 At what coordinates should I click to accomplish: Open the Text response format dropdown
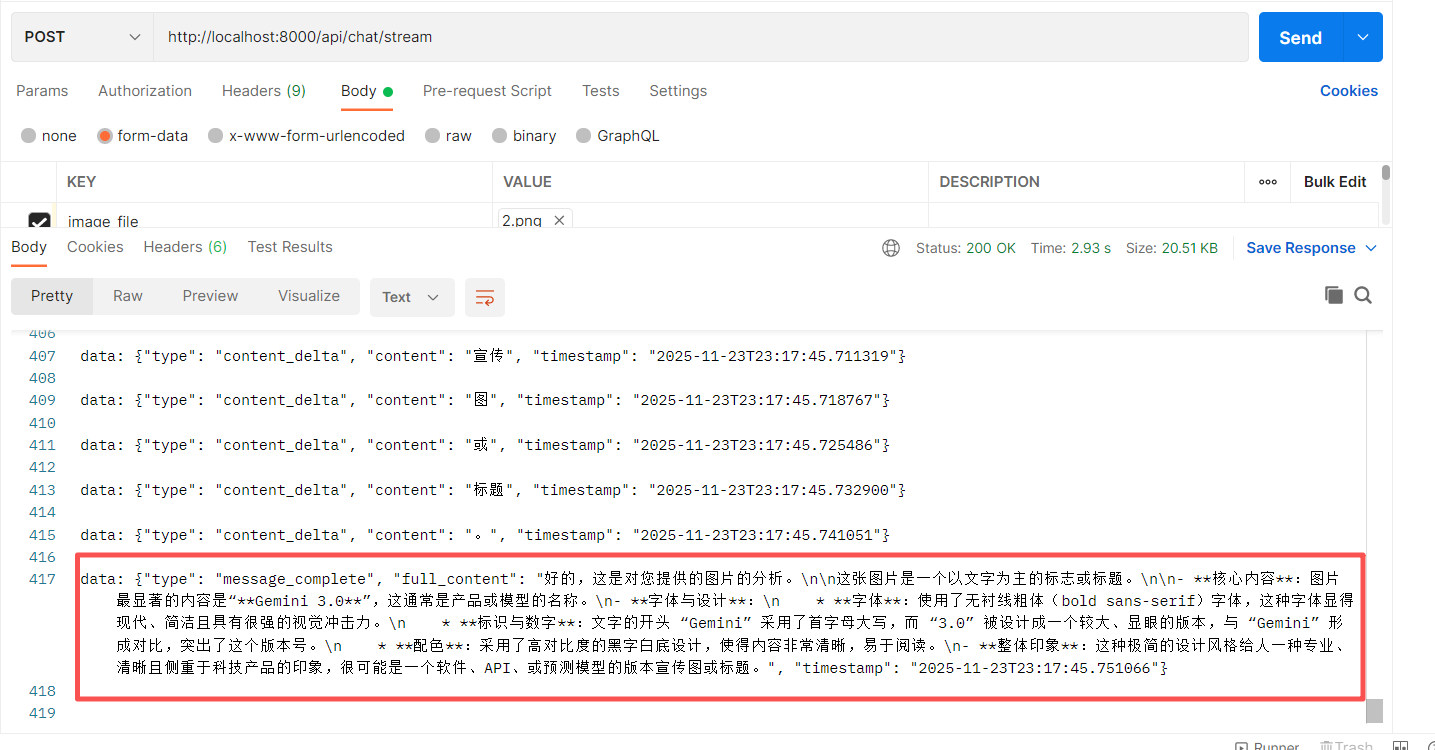click(x=411, y=297)
